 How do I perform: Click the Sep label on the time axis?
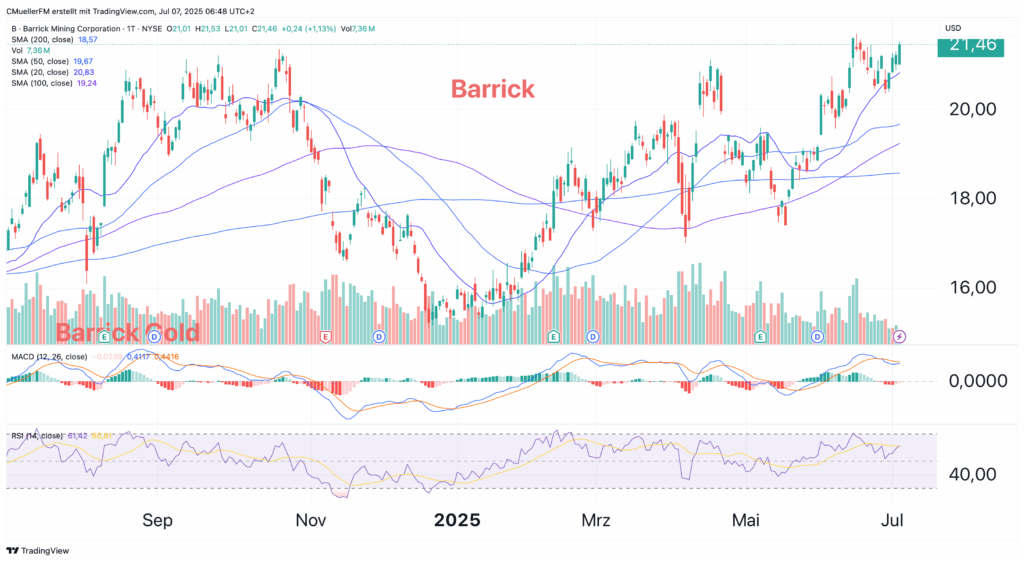[x=157, y=520]
